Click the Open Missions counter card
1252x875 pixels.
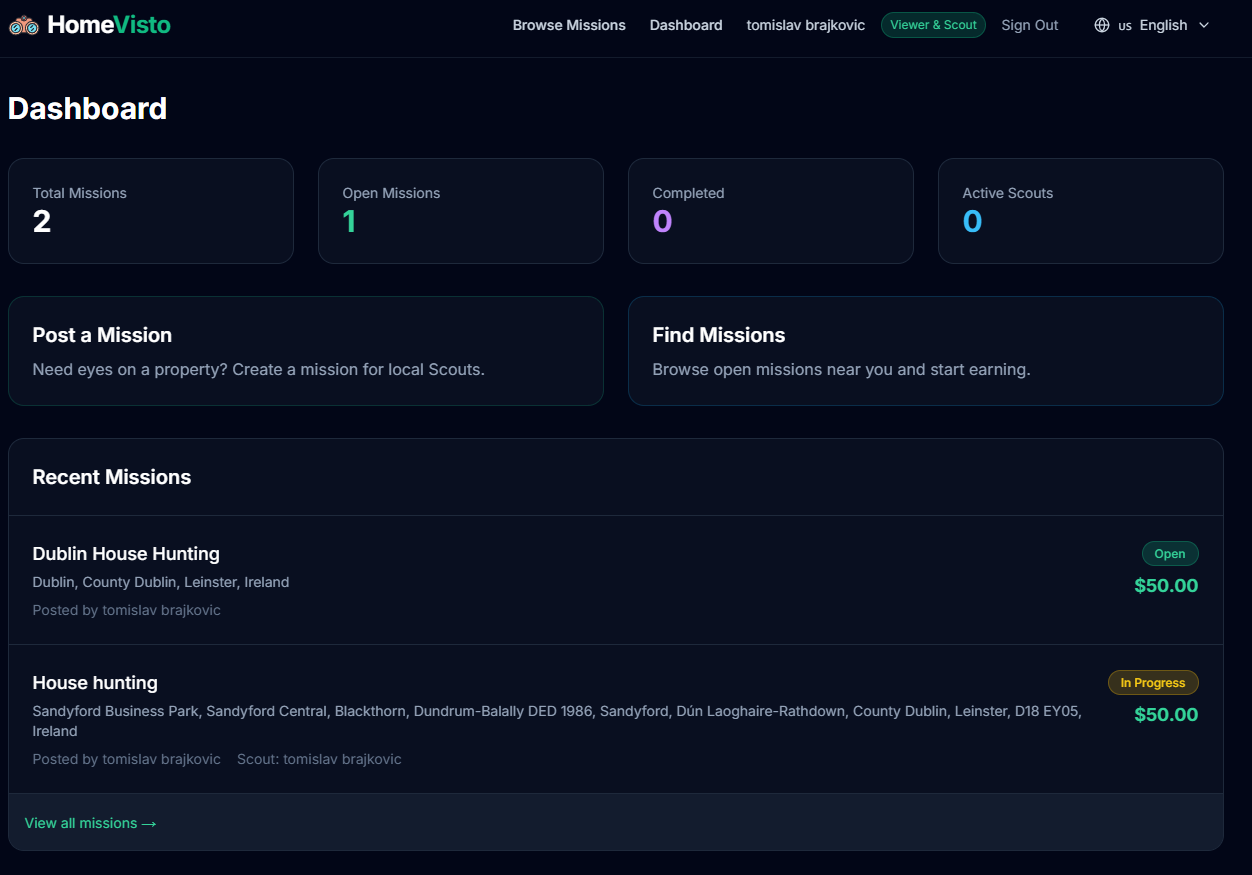coord(460,210)
